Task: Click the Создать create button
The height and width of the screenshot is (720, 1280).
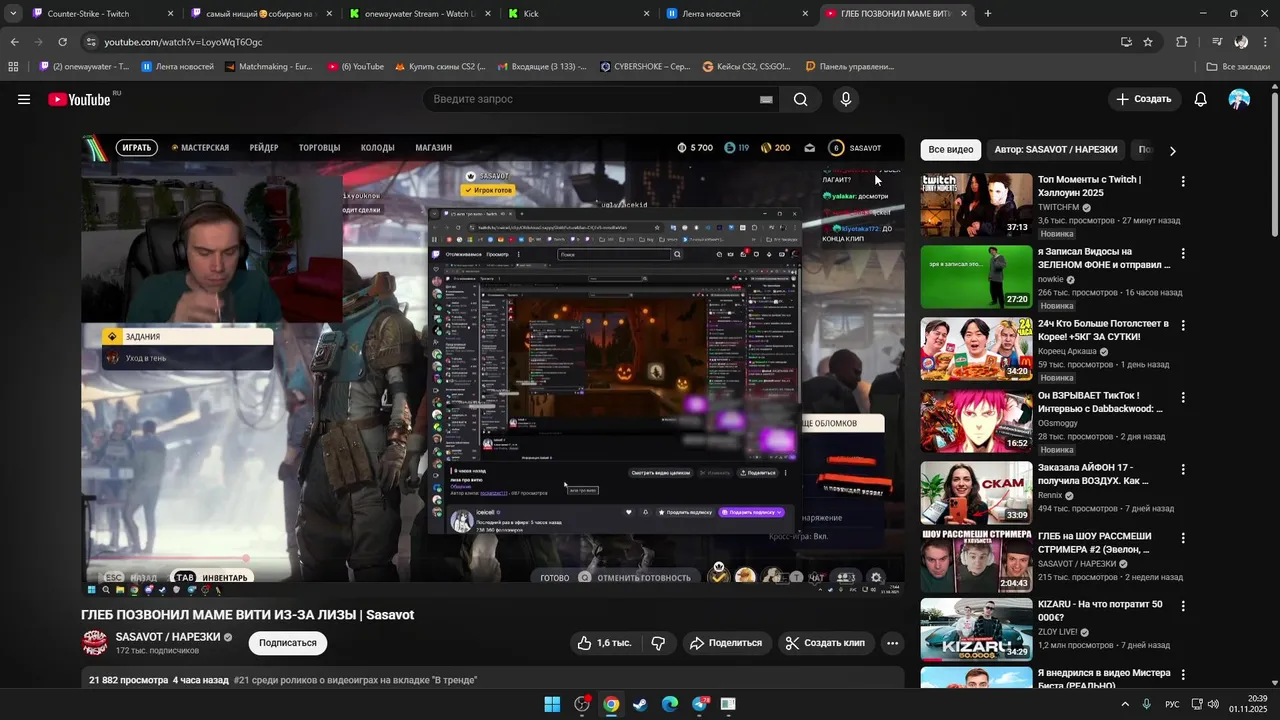Action: click(1143, 99)
